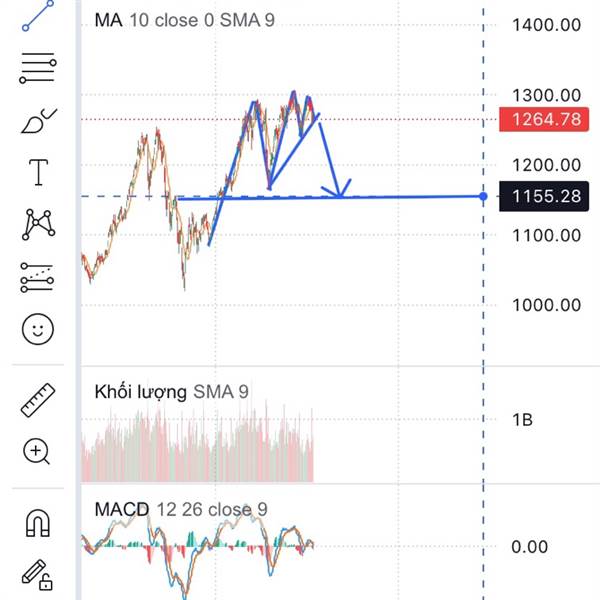Image resolution: width=600 pixels, height=600 pixels.
Task: Choose the Text annotation tool
Action: tap(38, 172)
